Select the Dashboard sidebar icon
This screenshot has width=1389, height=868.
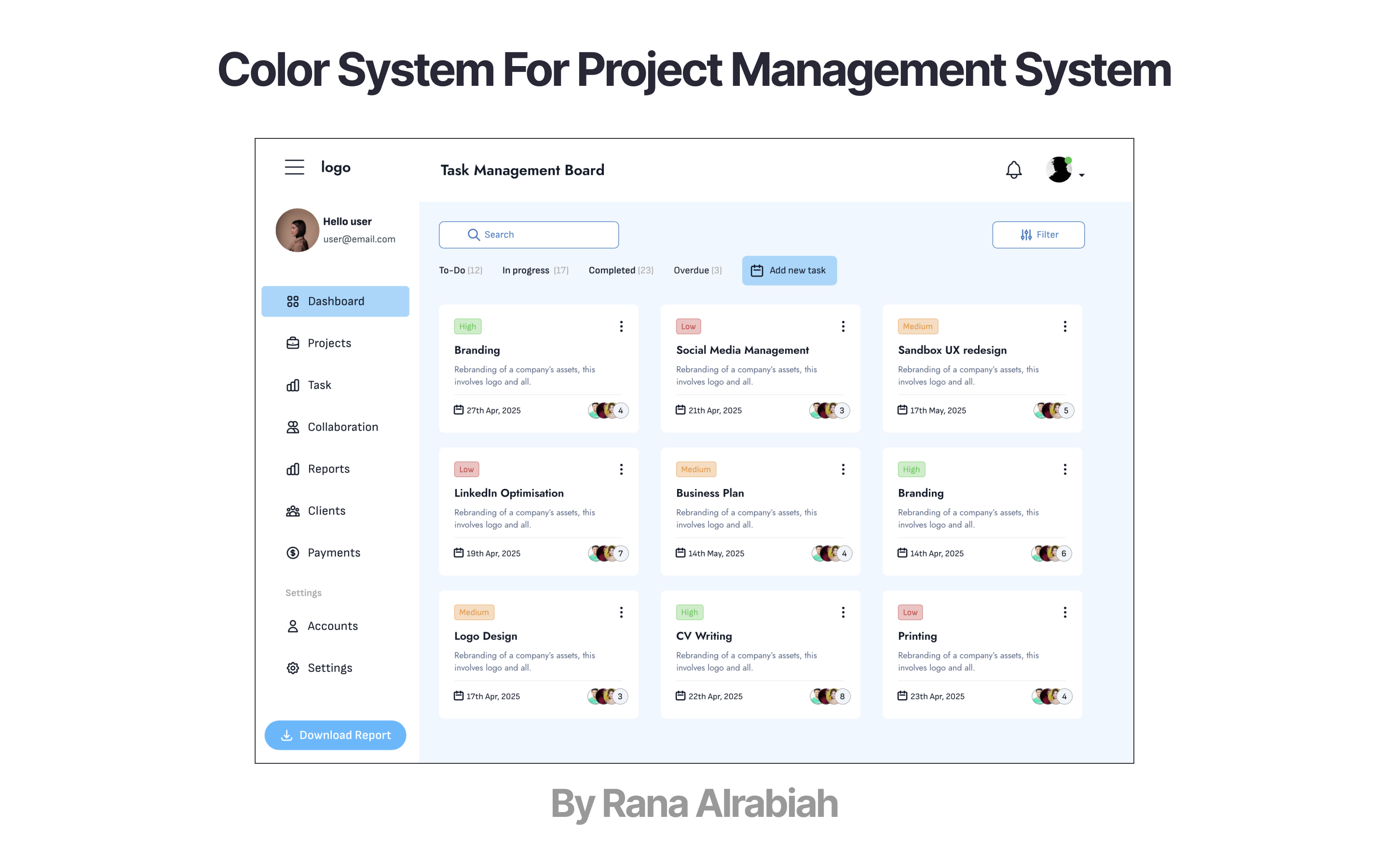292,301
